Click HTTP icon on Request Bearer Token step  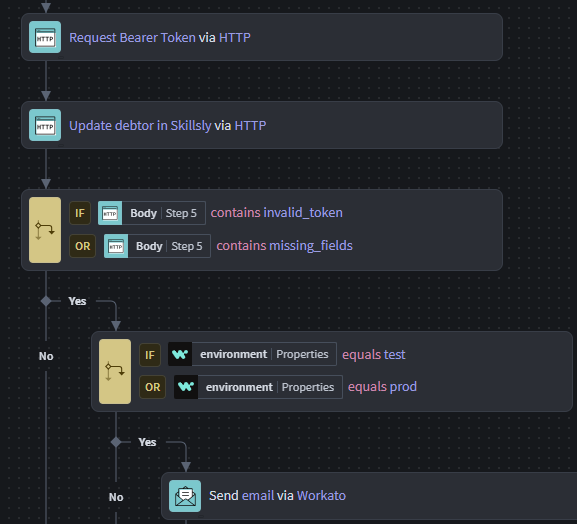point(45,37)
